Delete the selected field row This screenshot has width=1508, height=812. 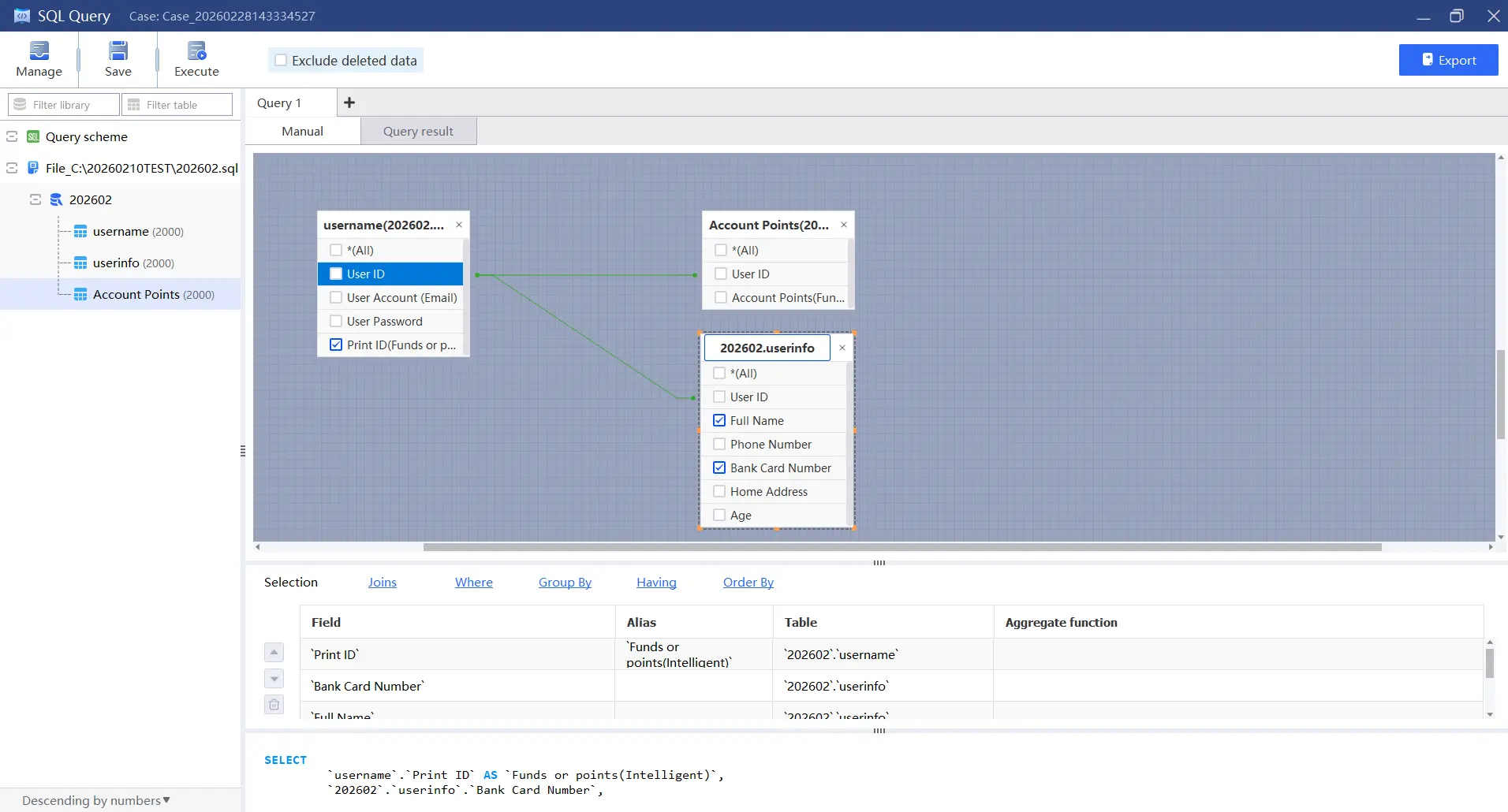coord(274,704)
